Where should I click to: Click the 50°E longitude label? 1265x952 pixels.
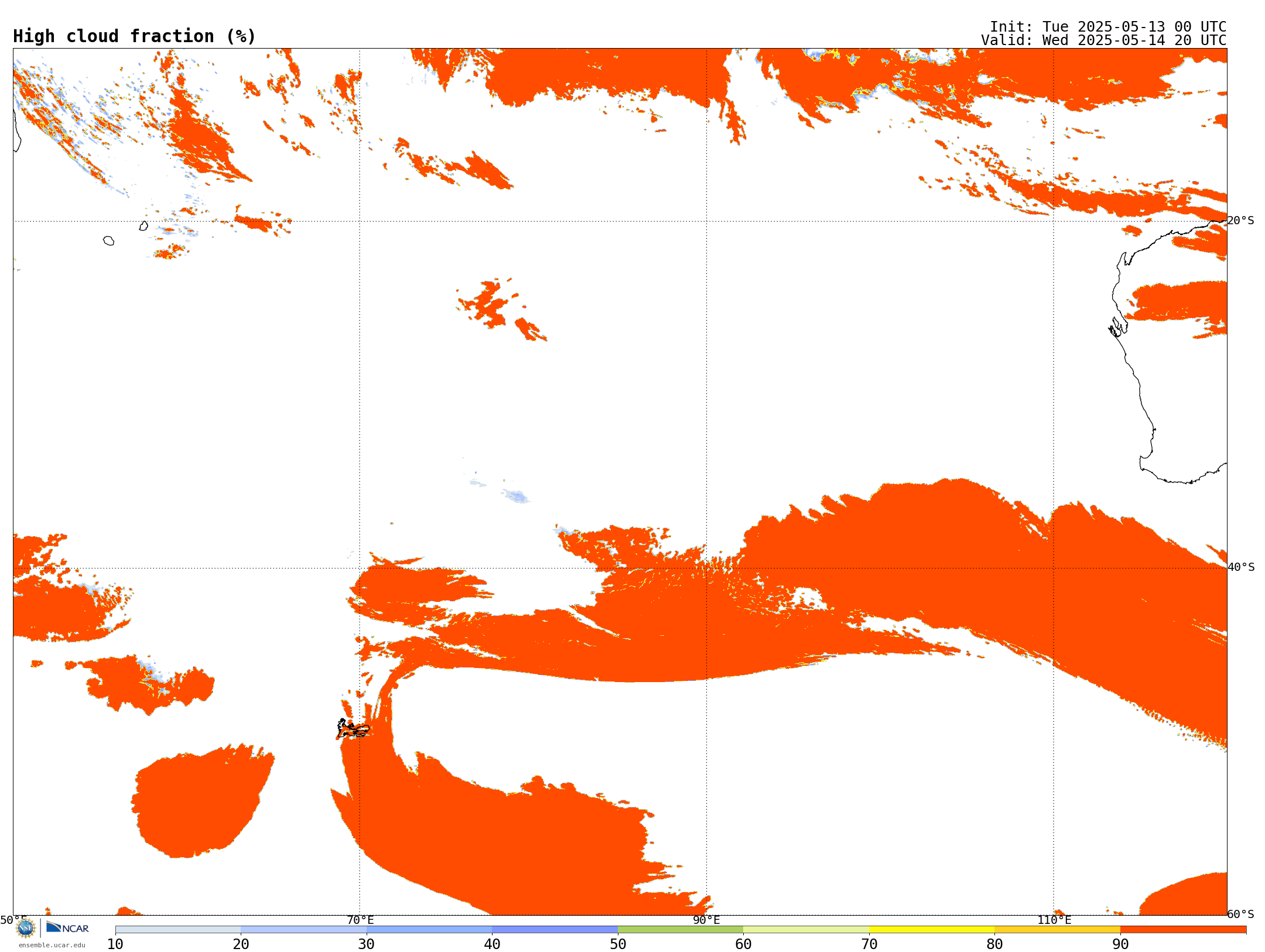pyautogui.click(x=13, y=920)
